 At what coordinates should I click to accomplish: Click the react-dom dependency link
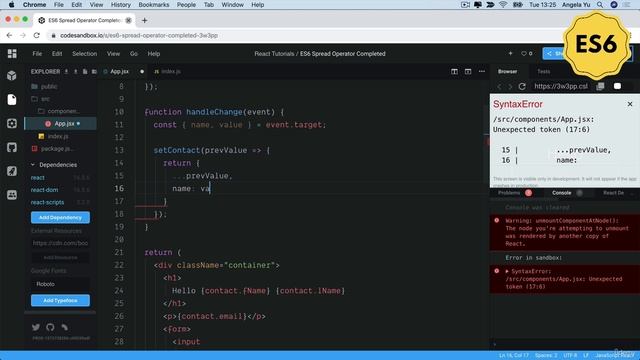44,190
